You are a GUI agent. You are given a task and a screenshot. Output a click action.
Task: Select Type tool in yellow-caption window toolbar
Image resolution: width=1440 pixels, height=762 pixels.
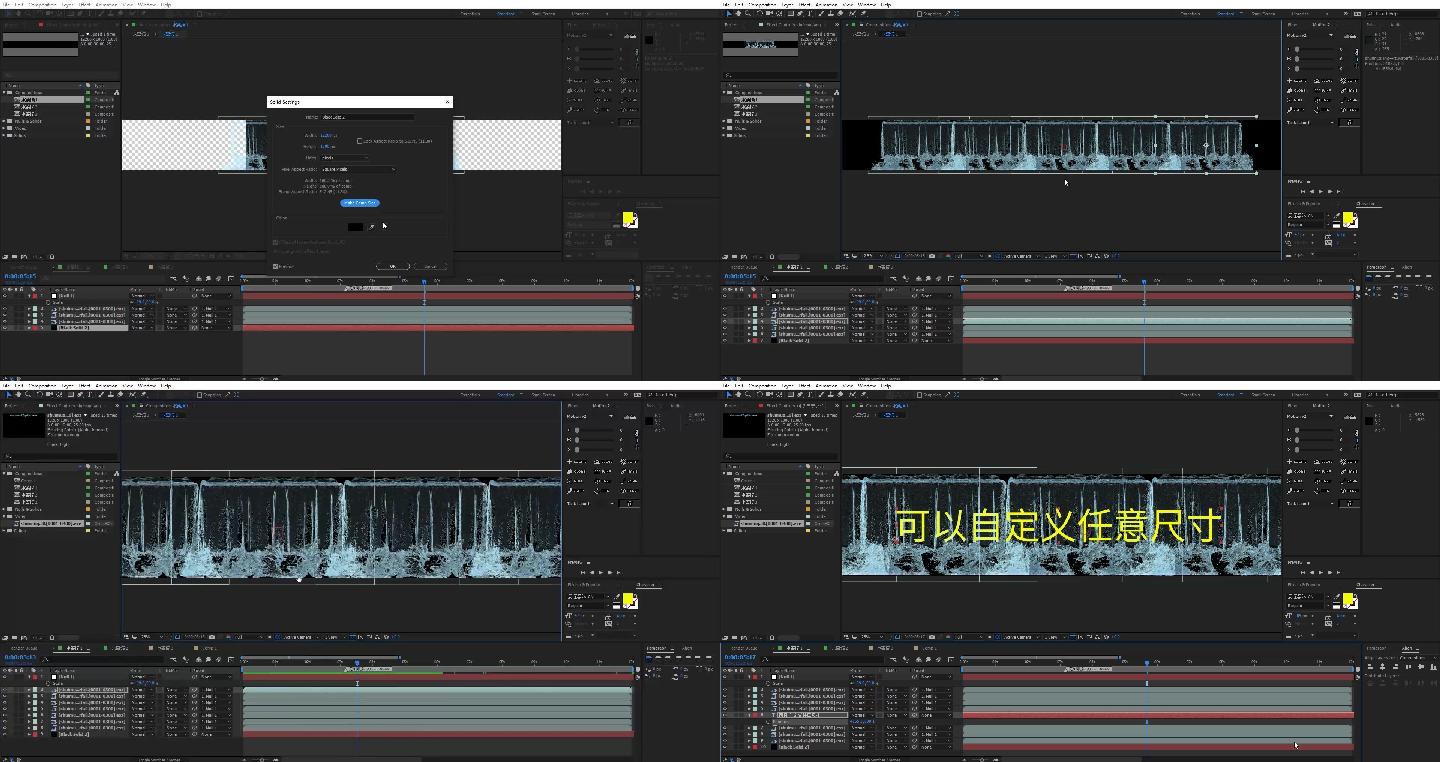point(810,394)
